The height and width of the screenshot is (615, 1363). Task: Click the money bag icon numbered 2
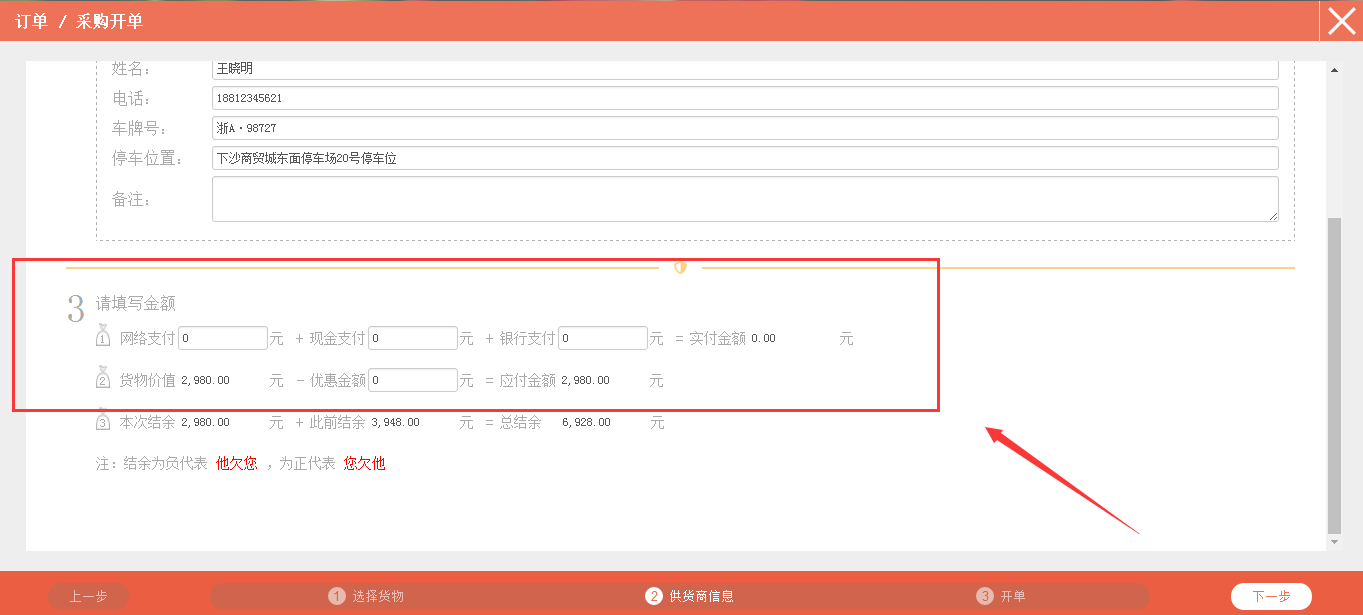(x=103, y=377)
